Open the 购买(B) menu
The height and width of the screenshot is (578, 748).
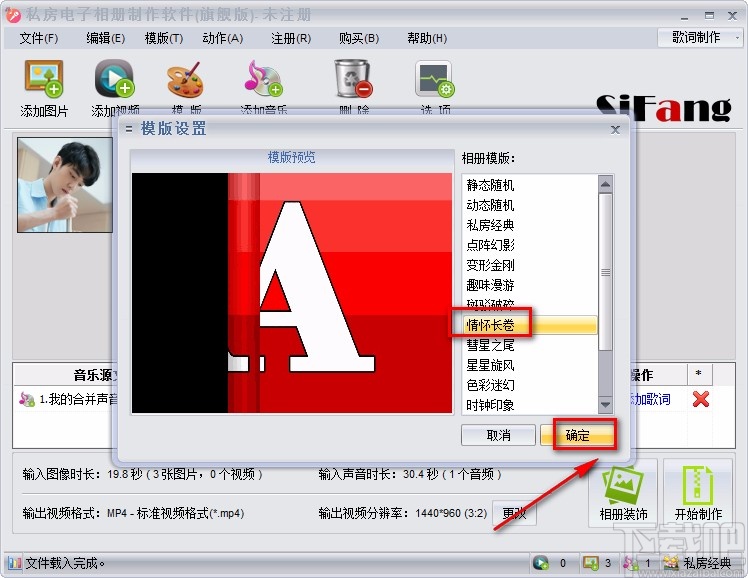pos(359,38)
